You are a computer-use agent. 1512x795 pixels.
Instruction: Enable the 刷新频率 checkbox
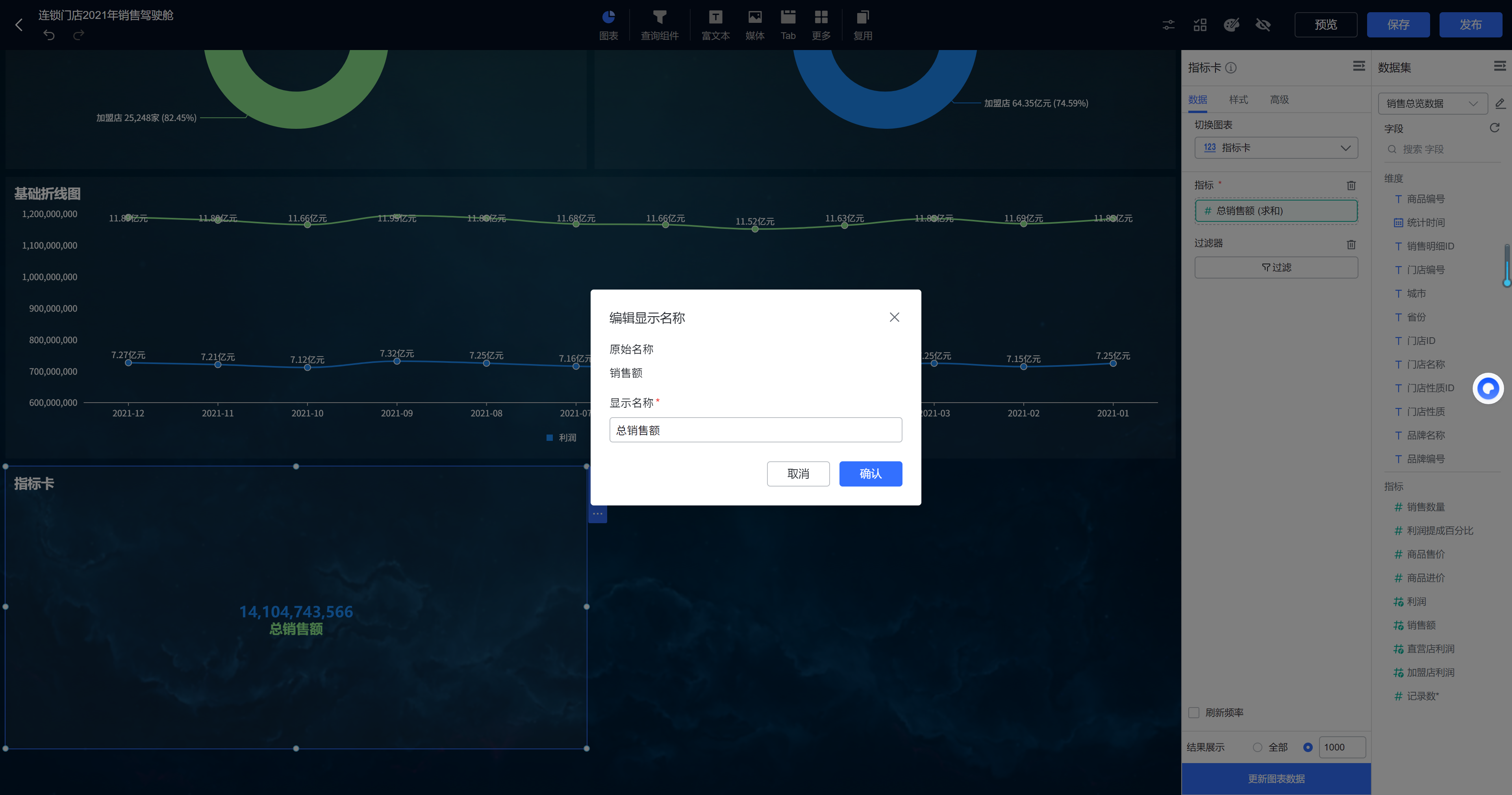pyautogui.click(x=1193, y=712)
